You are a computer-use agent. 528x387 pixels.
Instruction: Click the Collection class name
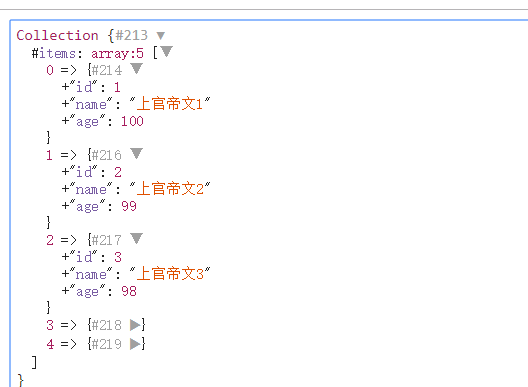(x=57, y=35)
